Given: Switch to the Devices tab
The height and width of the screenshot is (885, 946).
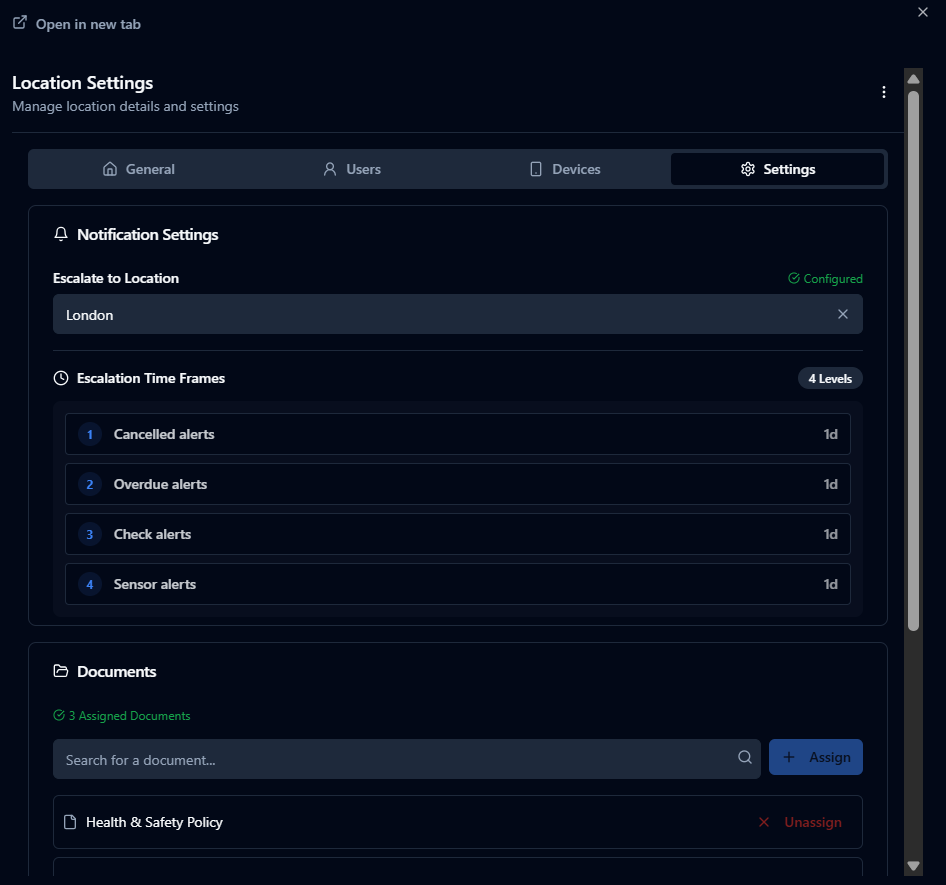Looking at the screenshot, I should tap(565, 169).
